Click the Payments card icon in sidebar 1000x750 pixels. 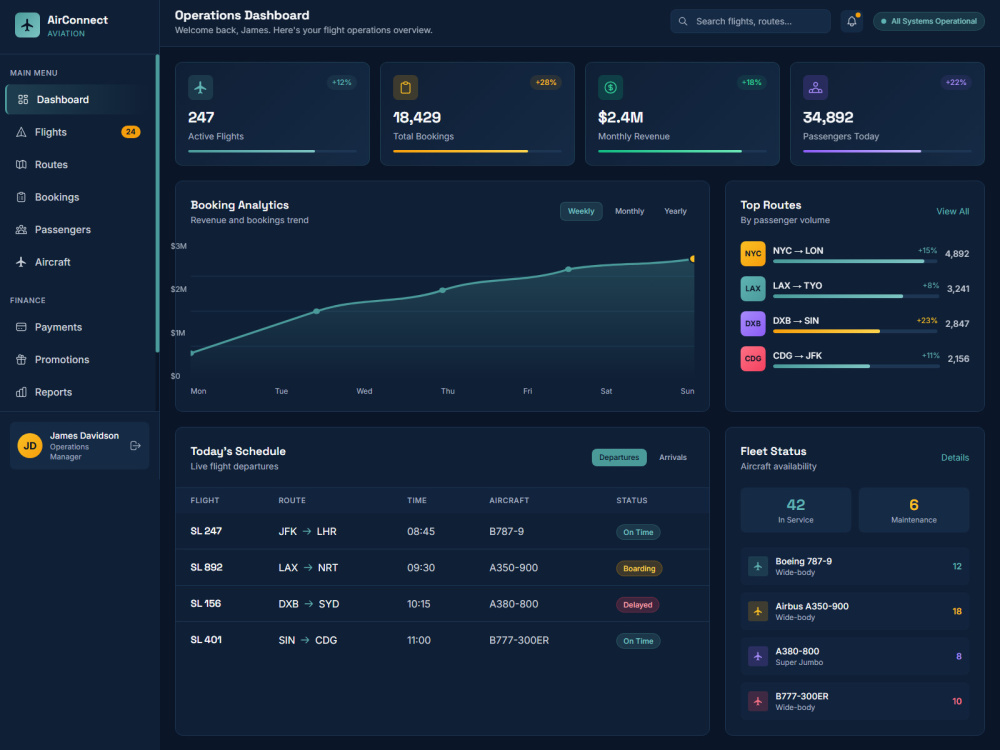point(21,327)
